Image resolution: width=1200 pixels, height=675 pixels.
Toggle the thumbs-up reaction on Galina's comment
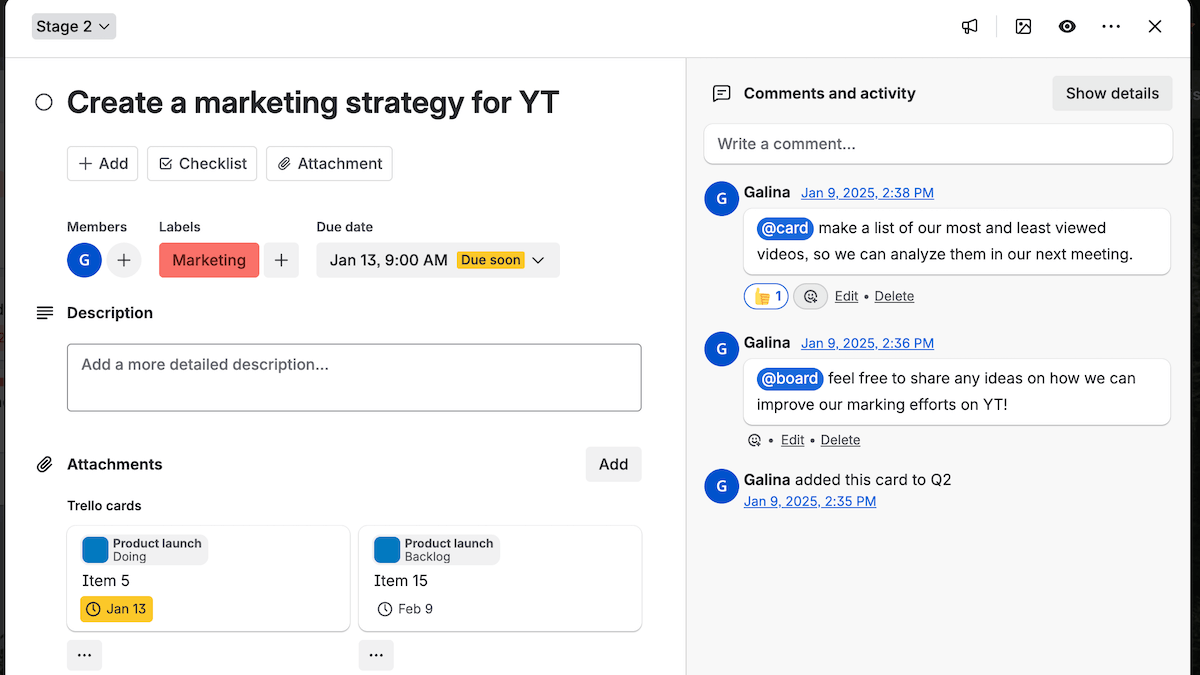tap(765, 296)
